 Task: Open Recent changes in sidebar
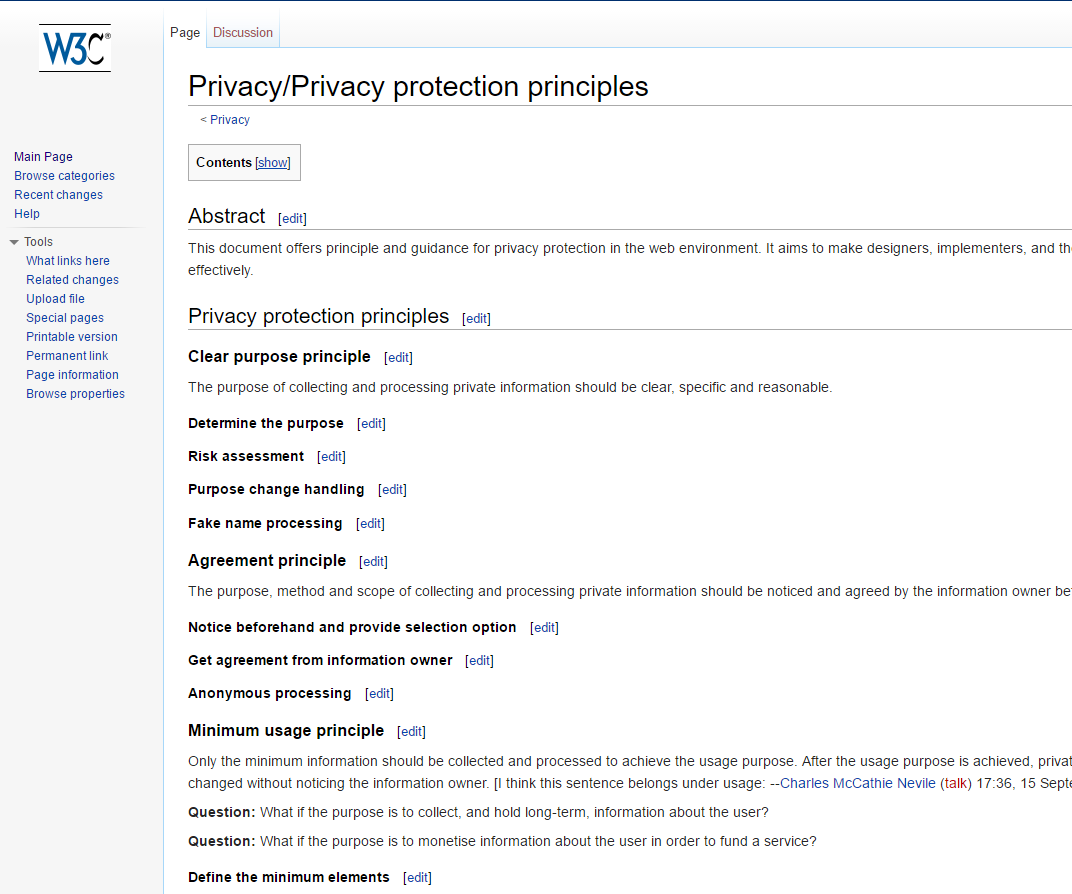[58, 195]
